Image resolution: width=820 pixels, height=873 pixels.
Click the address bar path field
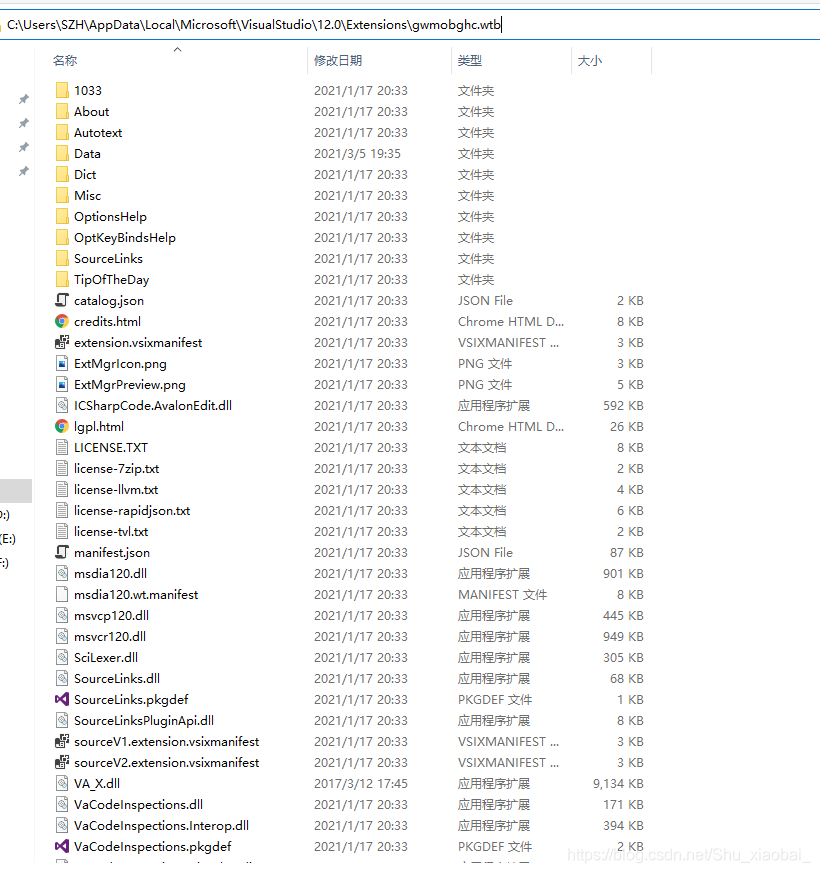click(412, 24)
